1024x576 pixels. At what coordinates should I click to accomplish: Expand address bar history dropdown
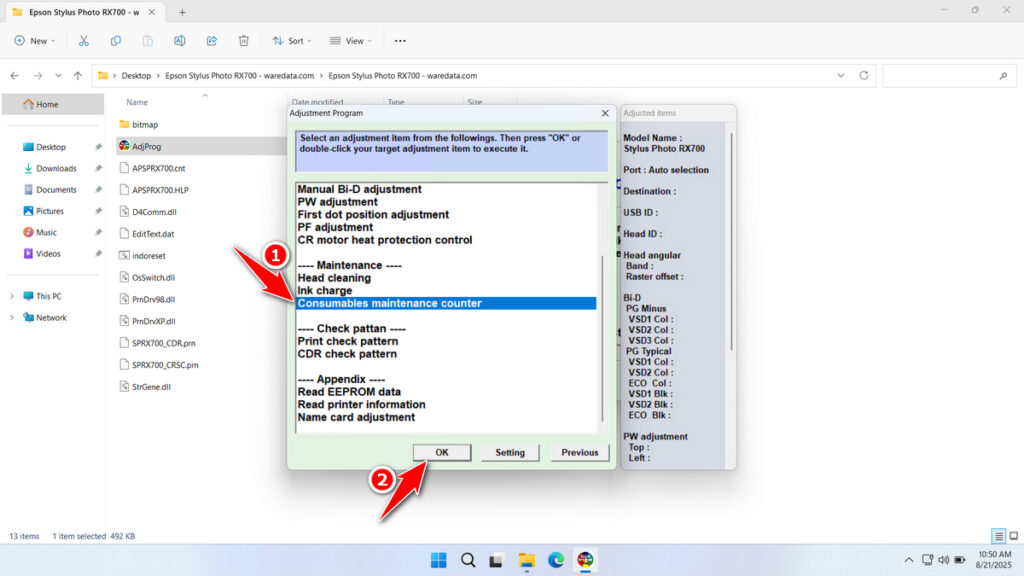pos(840,75)
